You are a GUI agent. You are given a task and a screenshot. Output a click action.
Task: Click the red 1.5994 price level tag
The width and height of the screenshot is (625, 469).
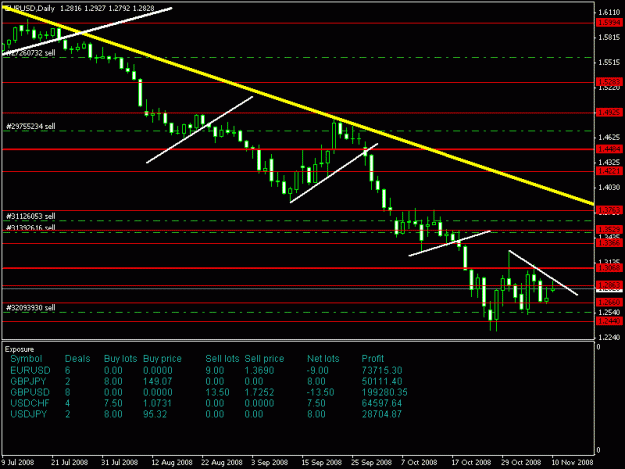(609, 23)
